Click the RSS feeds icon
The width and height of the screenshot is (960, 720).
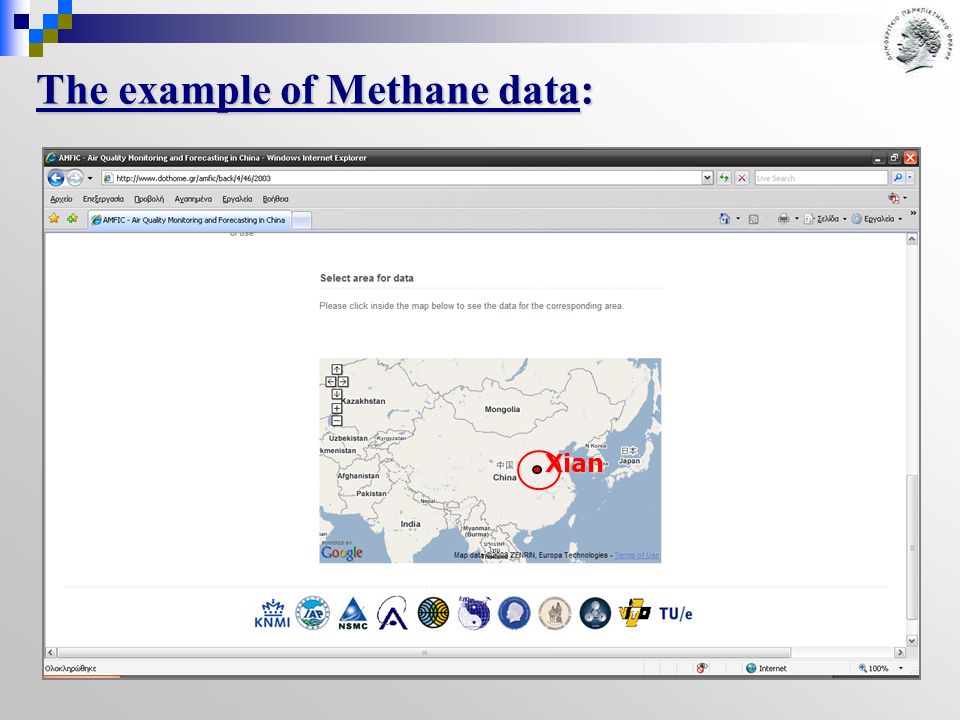754,219
